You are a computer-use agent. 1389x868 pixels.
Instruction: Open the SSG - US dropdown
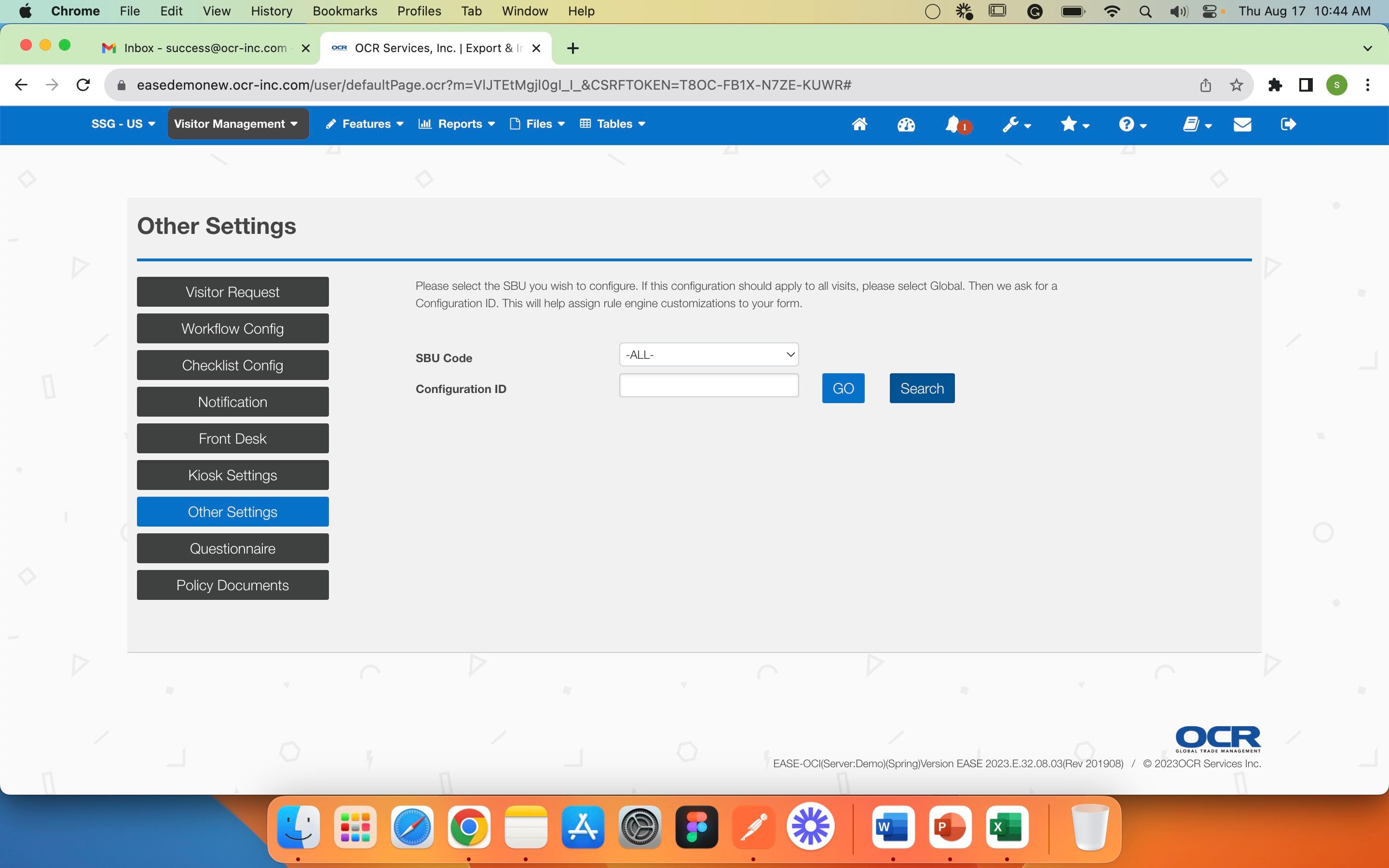point(123,124)
